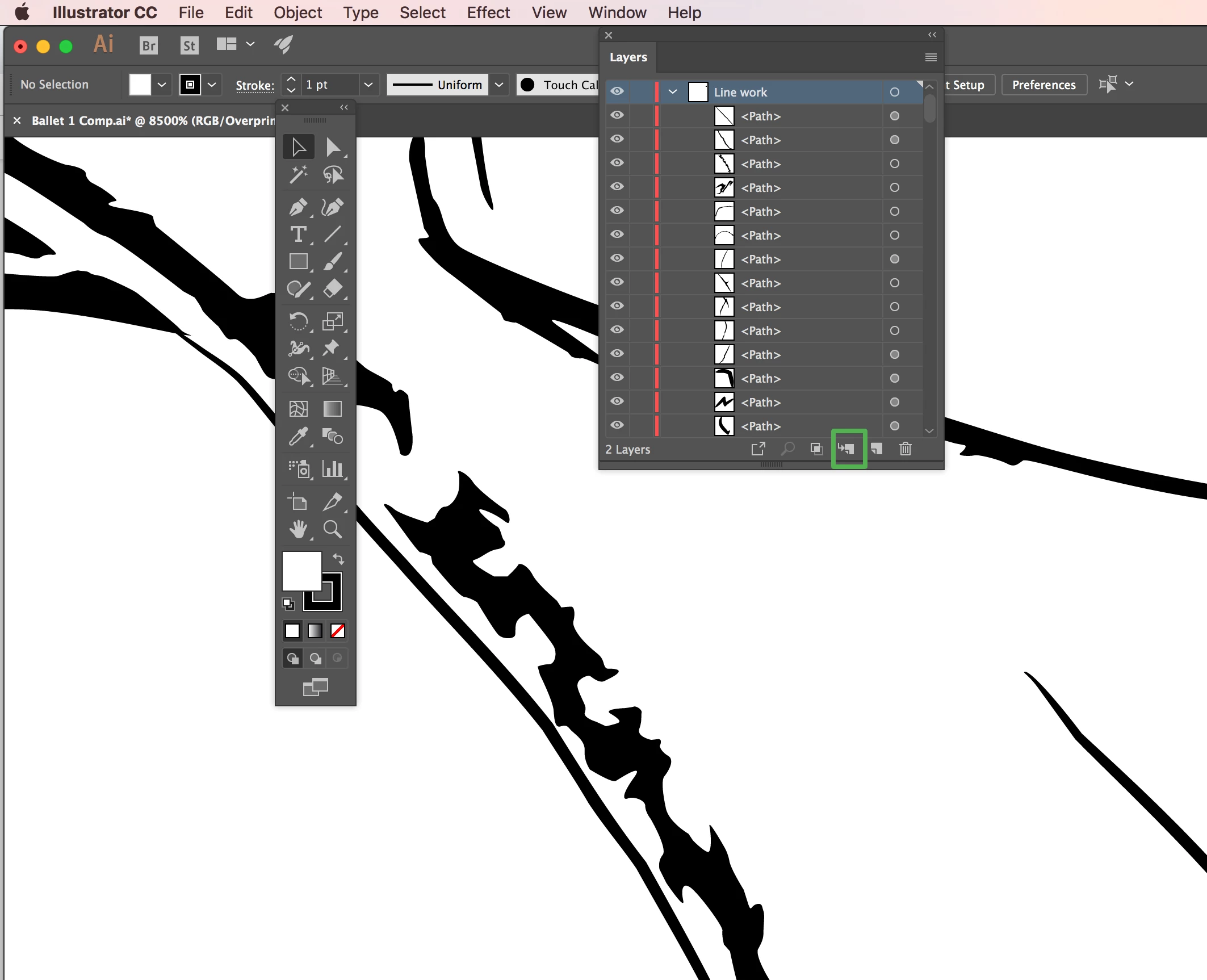Screen dimensions: 1207x980
Task: Open the Window menu
Action: (617, 12)
